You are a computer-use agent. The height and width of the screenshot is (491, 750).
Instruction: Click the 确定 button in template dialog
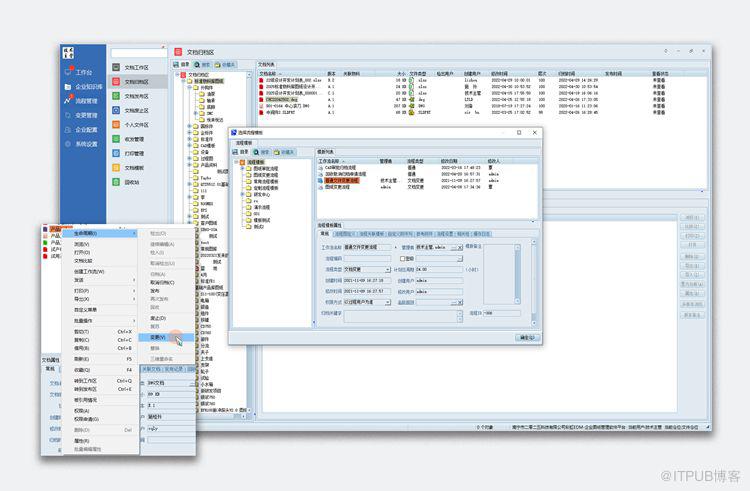click(x=528, y=338)
